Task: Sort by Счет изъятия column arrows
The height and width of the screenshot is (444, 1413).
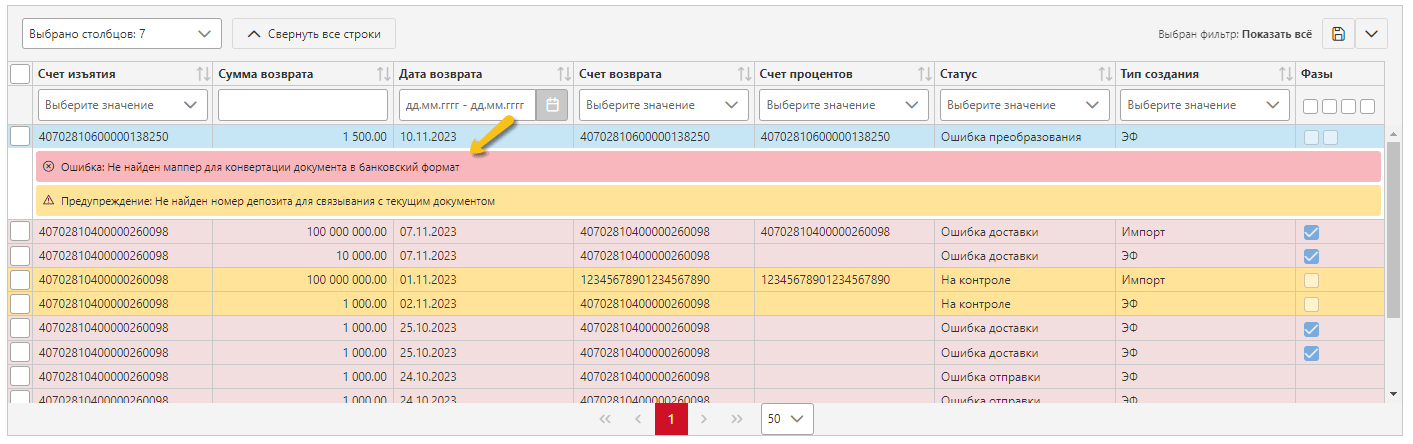Action: [203, 74]
